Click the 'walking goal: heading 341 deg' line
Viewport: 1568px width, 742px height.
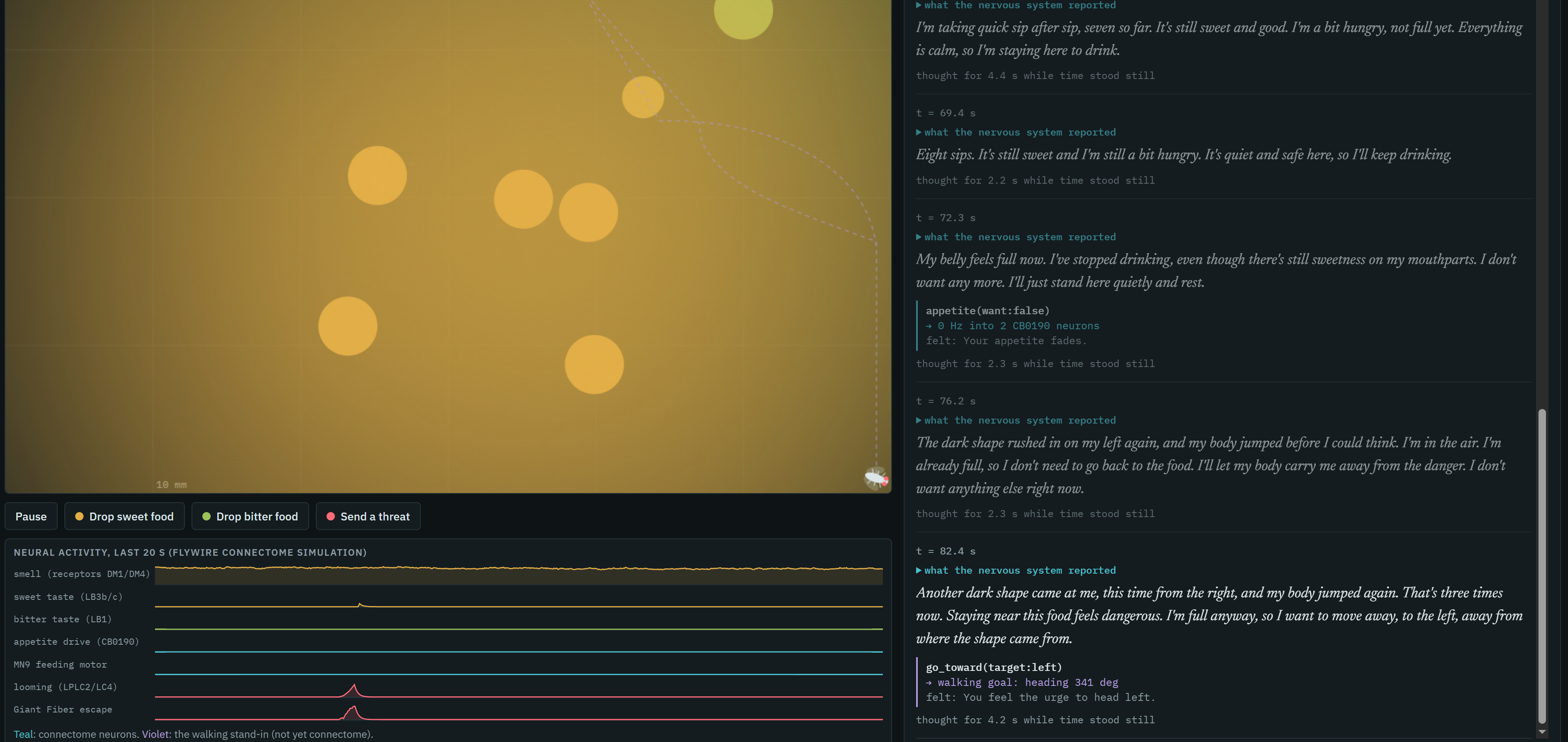pyautogui.click(x=1022, y=682)
